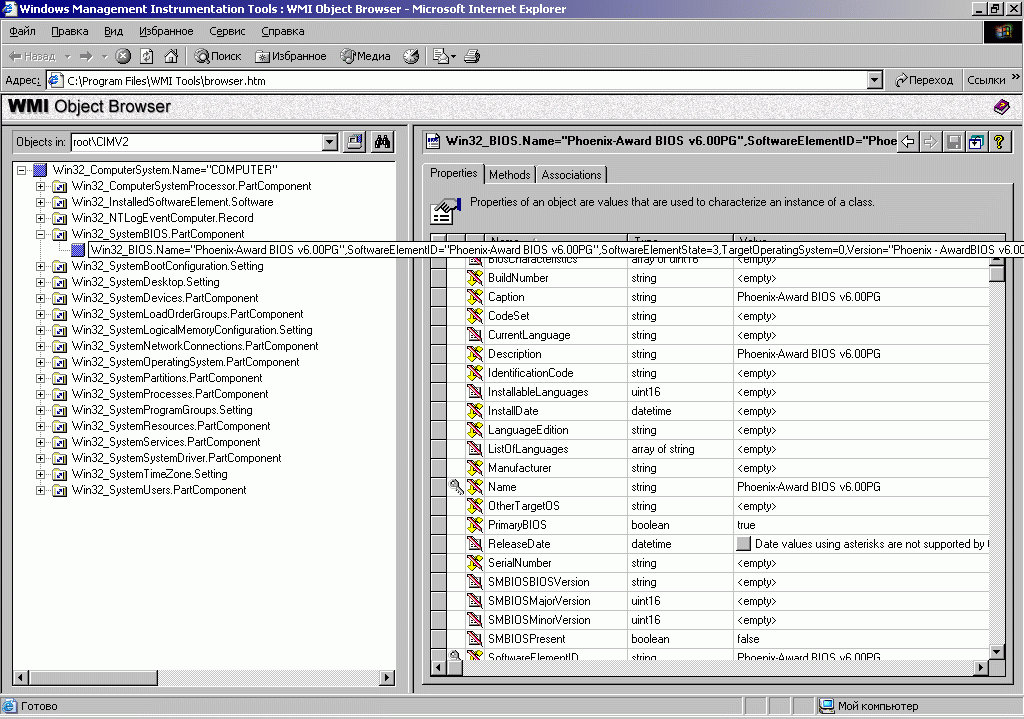Click the folder icon of Win32_SystemTimeZone.Setting
Viewport: 1024px width, 719px height.
coord(59,474)
